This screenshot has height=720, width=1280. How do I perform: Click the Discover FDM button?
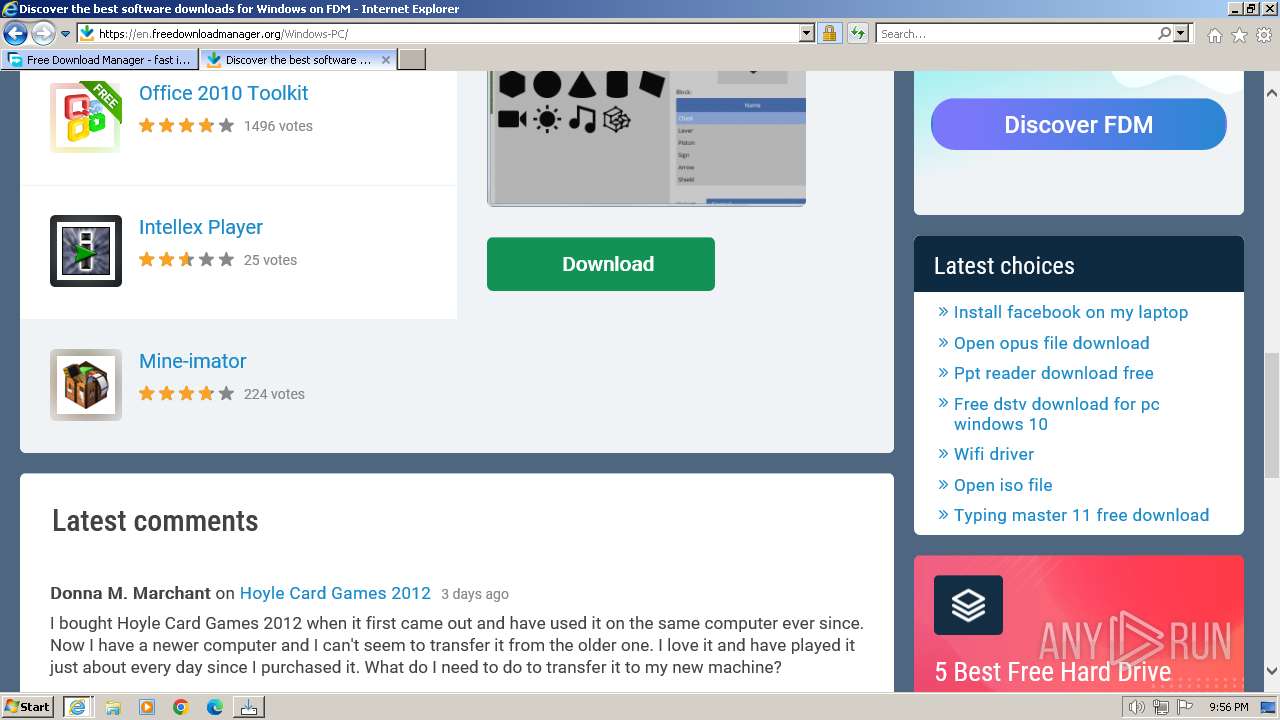pyautogui.click(x=1078, y=124)
